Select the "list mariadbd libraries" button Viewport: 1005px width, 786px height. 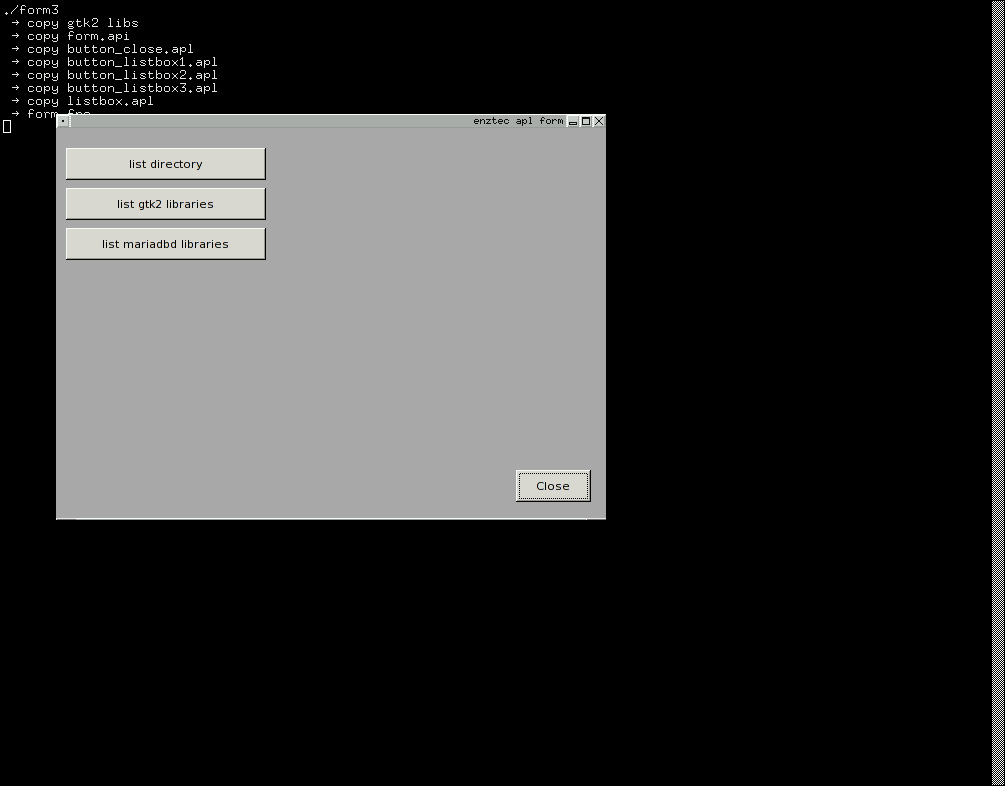pos(165,244)
